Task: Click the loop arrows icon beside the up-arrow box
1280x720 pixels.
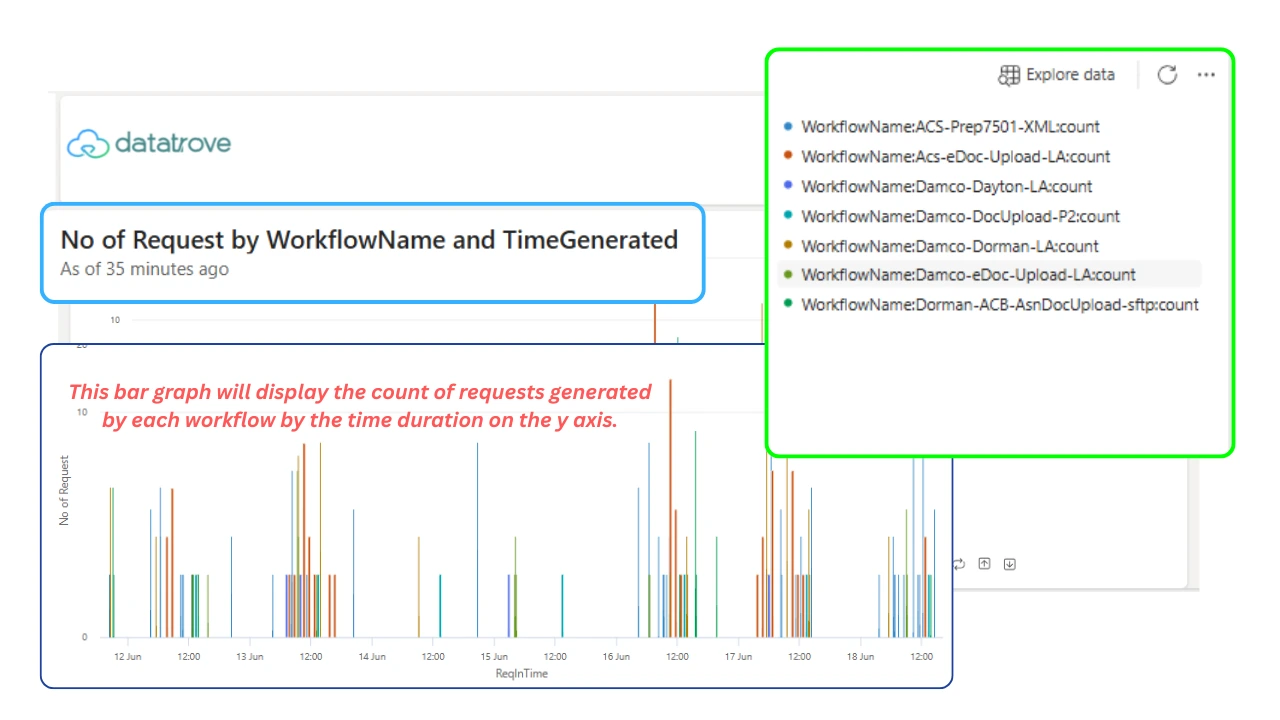Action: pyautogui.click(x=960, y=564)
